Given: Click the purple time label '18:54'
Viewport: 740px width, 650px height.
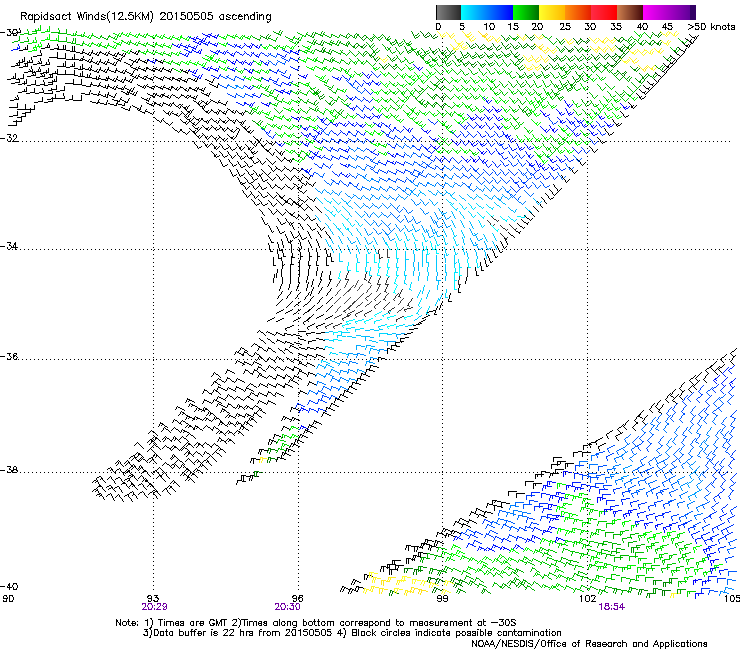Looking at the screenshot, I should coord(612,607).
